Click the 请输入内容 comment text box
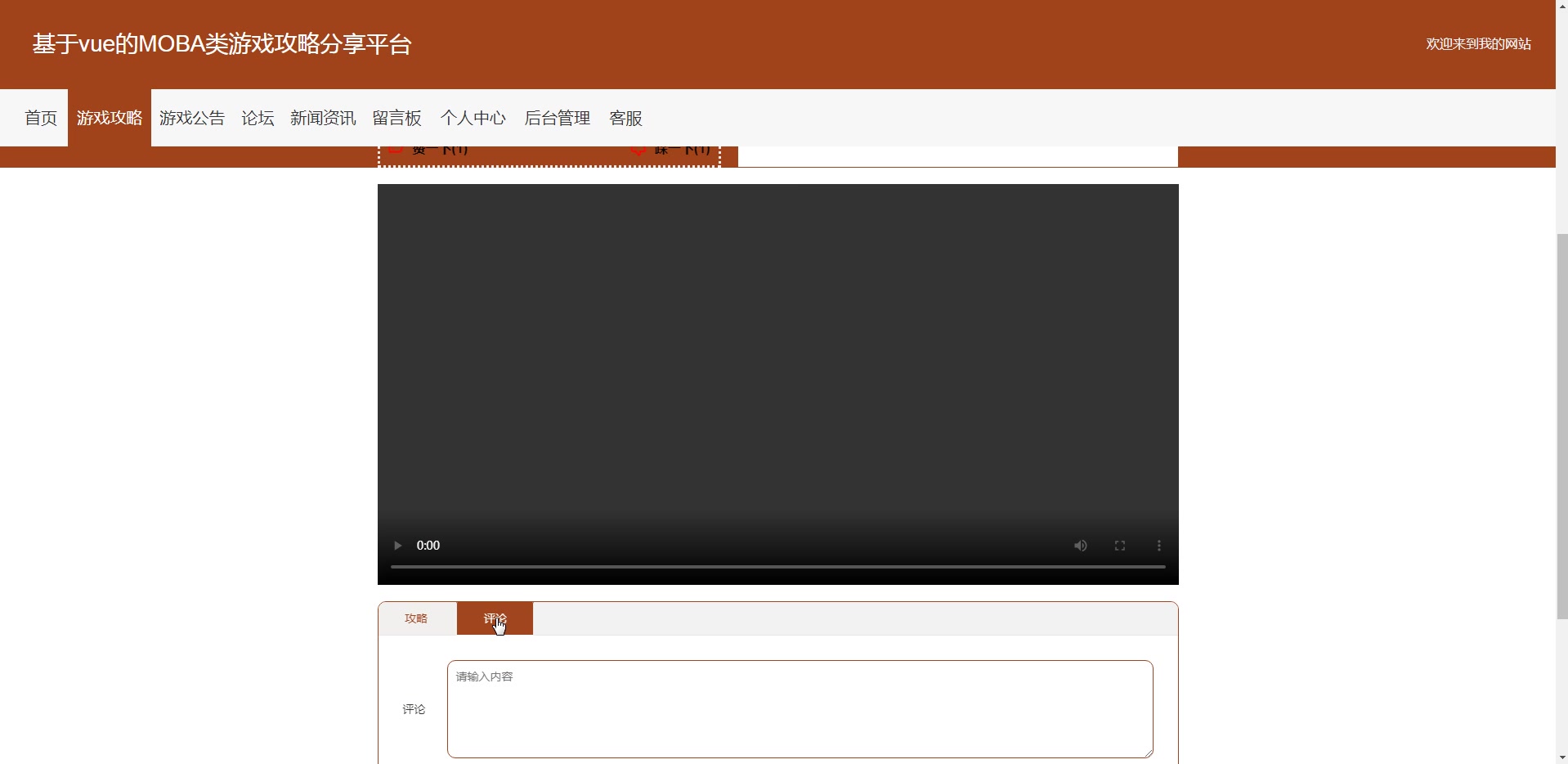The image size is (1568, 764). [800, 708]
